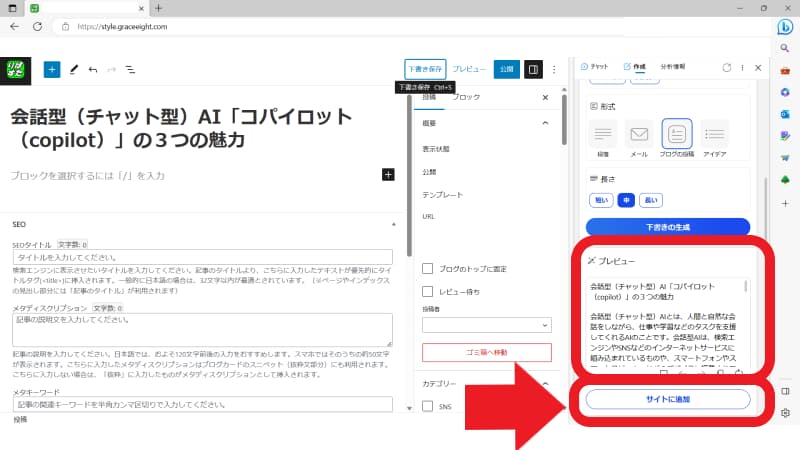The height and width of the screenshot is (450, 800).
Task: Click the メタディスクリプション text area
Action: point(203,330)
